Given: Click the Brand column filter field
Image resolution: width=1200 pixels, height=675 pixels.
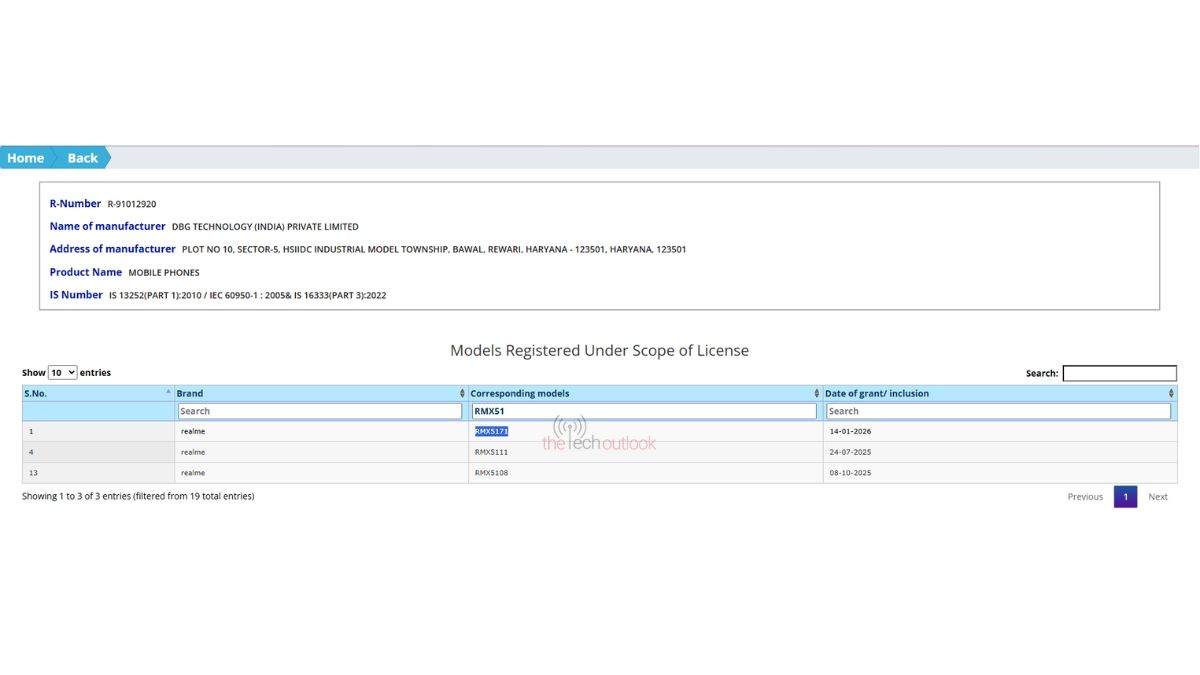Looking at the screenshot, I should [x=320, y=411].
